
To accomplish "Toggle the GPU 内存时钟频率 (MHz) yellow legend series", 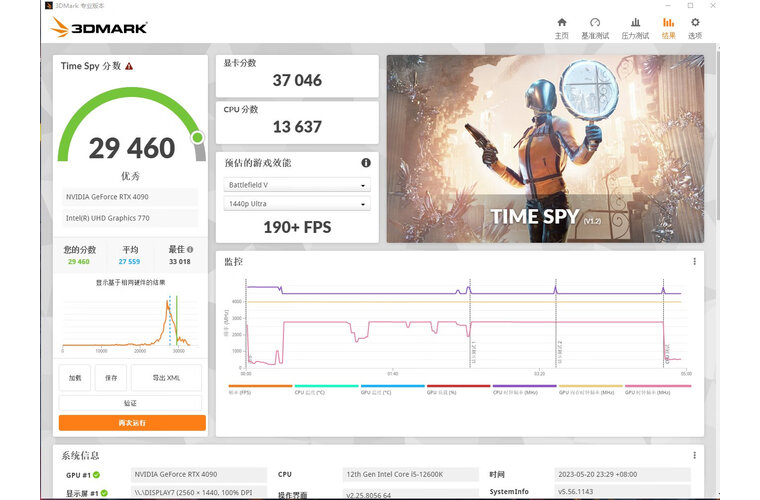I will tap(590, 390).
